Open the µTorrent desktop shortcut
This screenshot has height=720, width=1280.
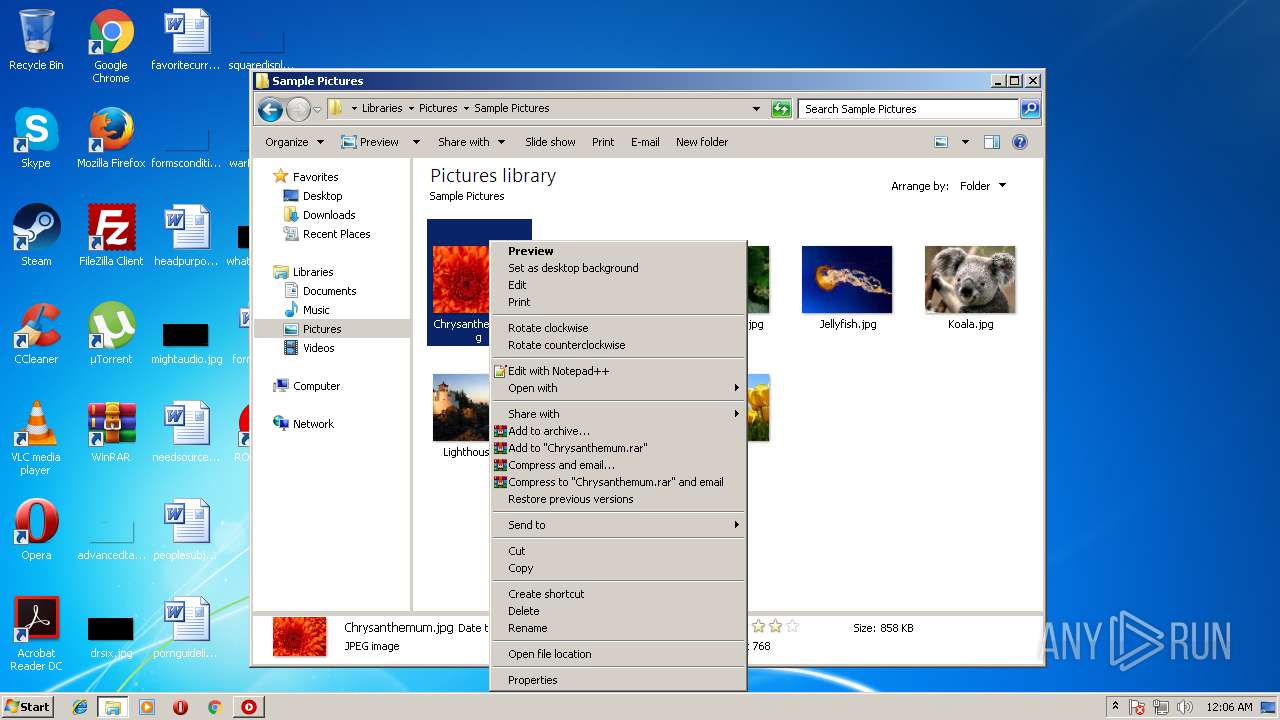pos(111,334)
